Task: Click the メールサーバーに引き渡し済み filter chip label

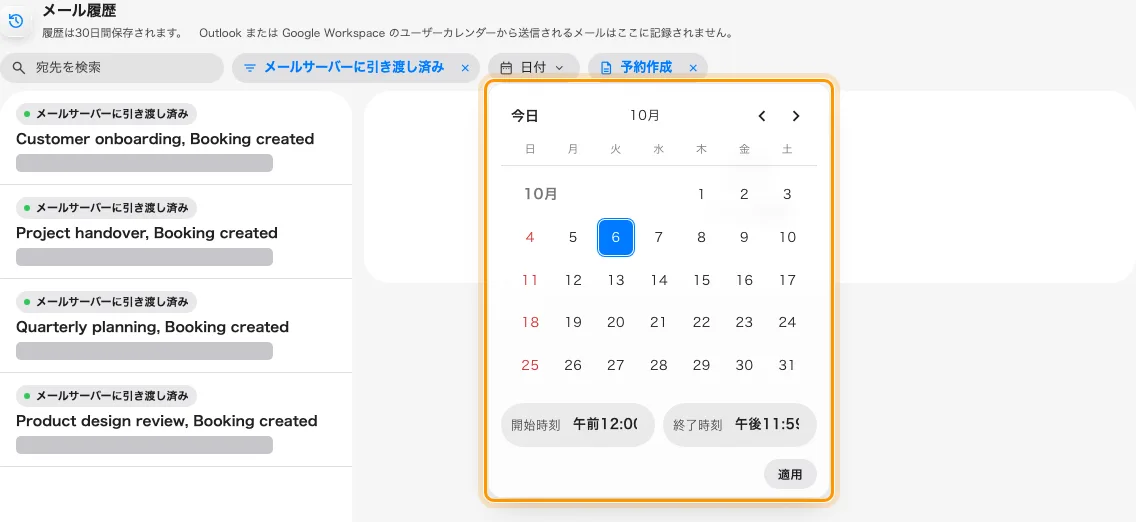Action: [x=354, y=67]
